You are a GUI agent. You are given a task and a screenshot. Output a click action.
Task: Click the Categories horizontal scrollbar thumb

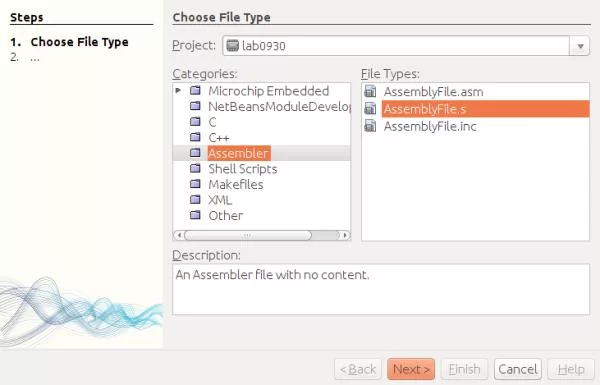(x=248, y=235)
